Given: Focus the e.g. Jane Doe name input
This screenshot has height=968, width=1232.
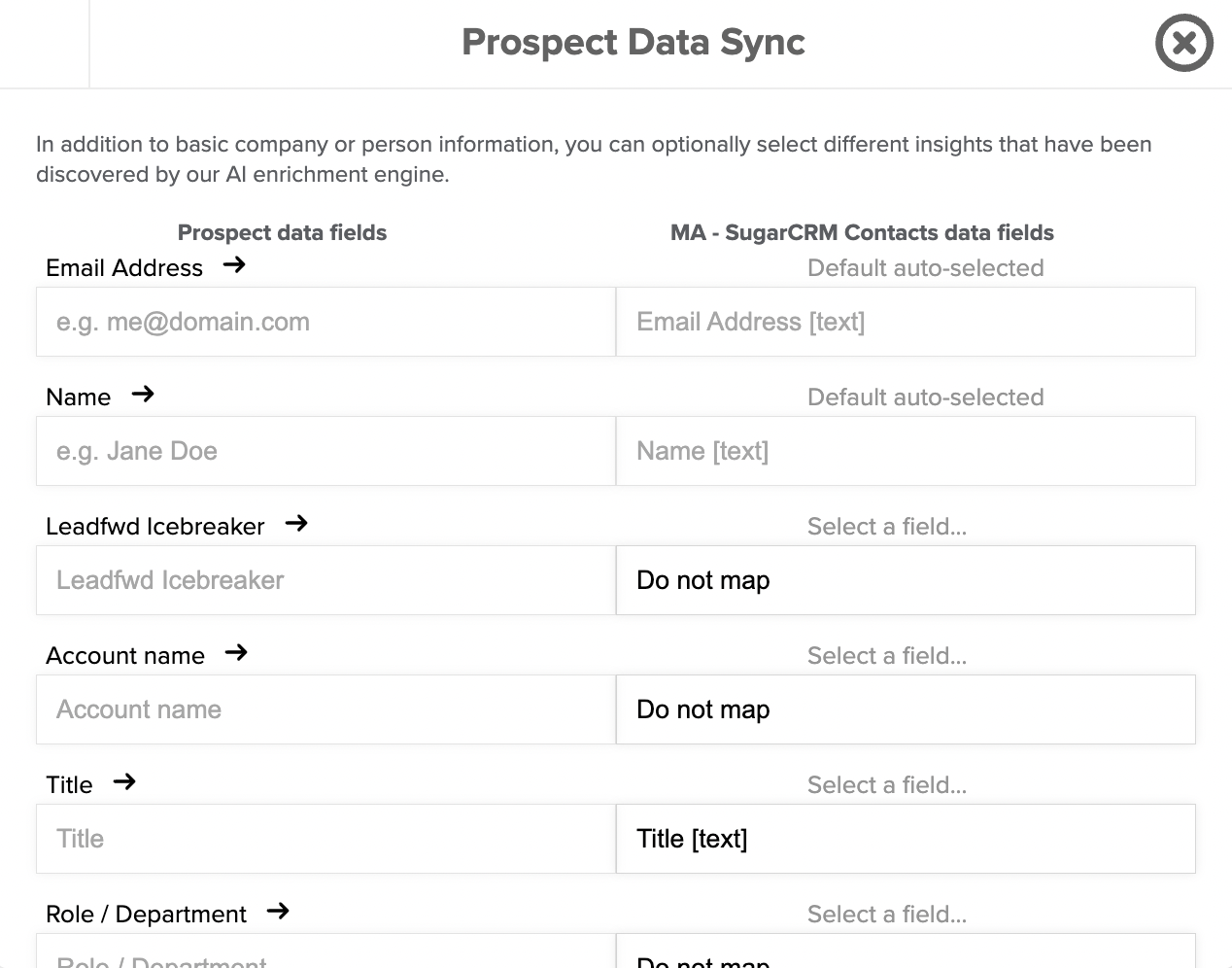Looking at the screenshot, I should click(x=325, y=451).
